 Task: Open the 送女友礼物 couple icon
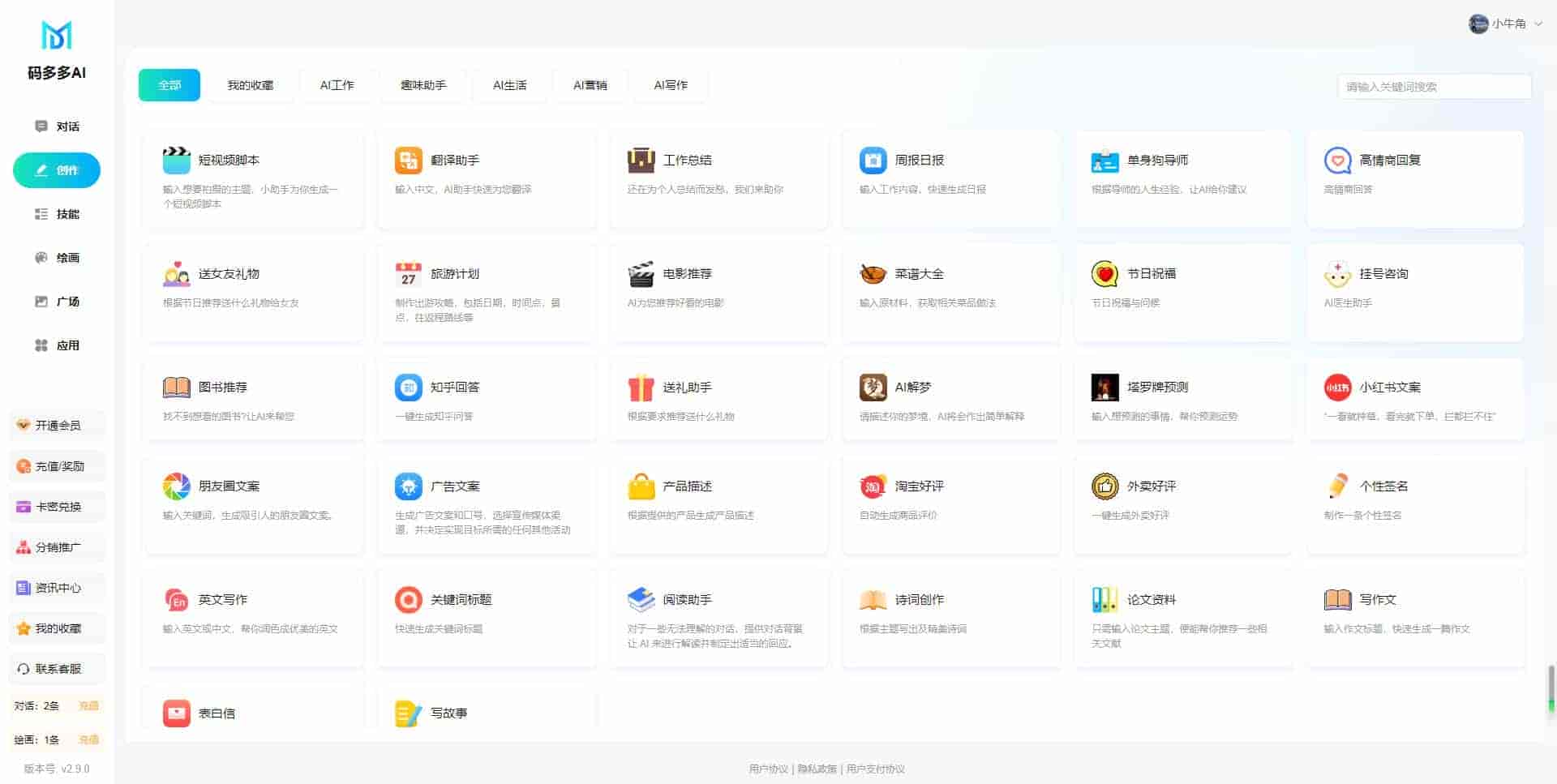point(176,273)
